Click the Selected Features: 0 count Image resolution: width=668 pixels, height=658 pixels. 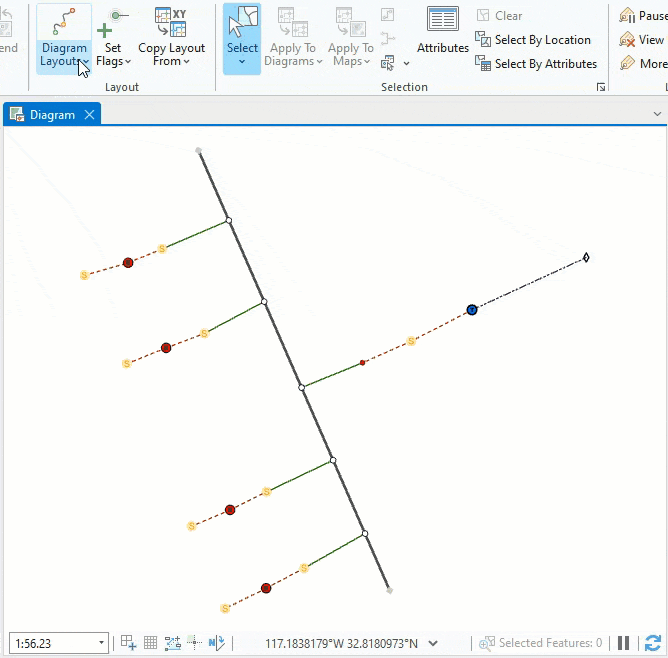[550, 643]
